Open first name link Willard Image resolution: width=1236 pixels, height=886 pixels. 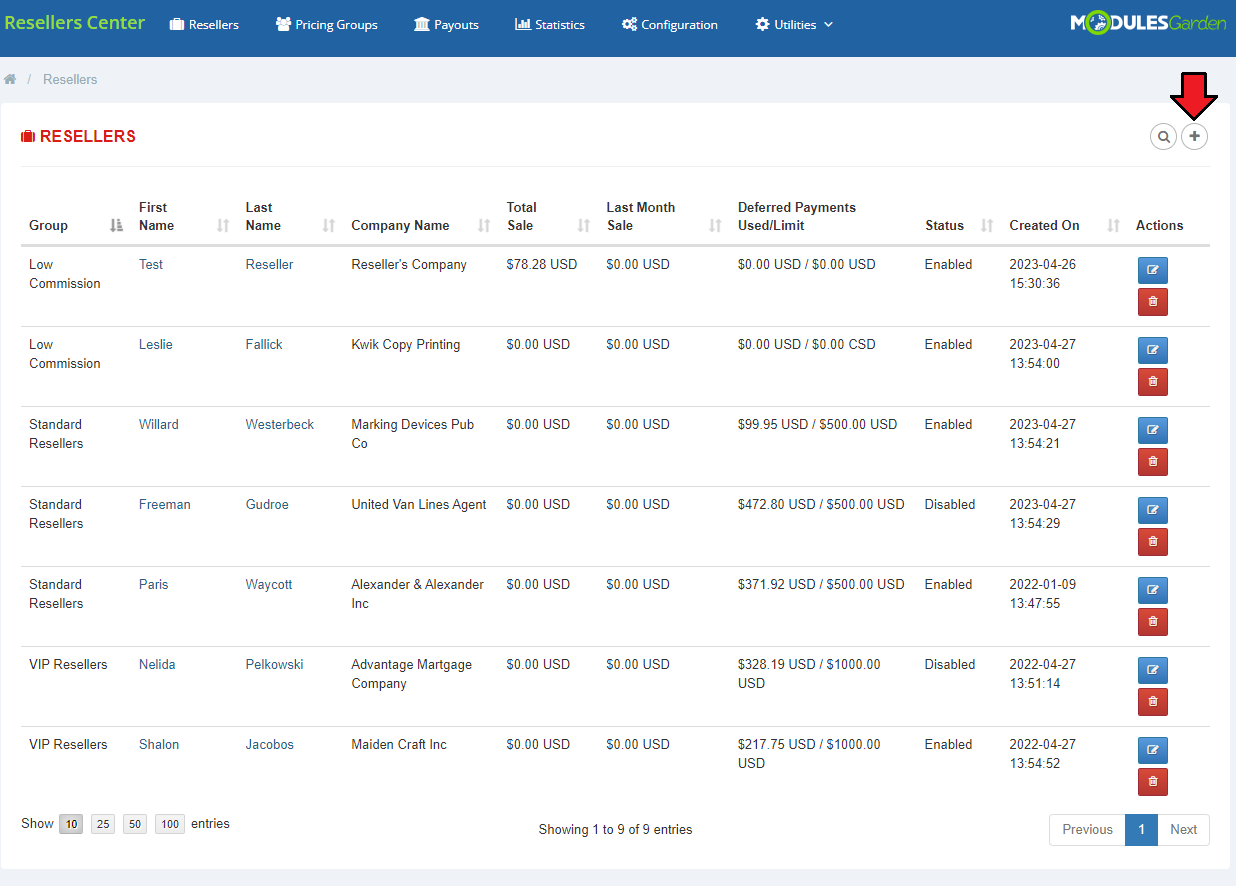[159, 424]
